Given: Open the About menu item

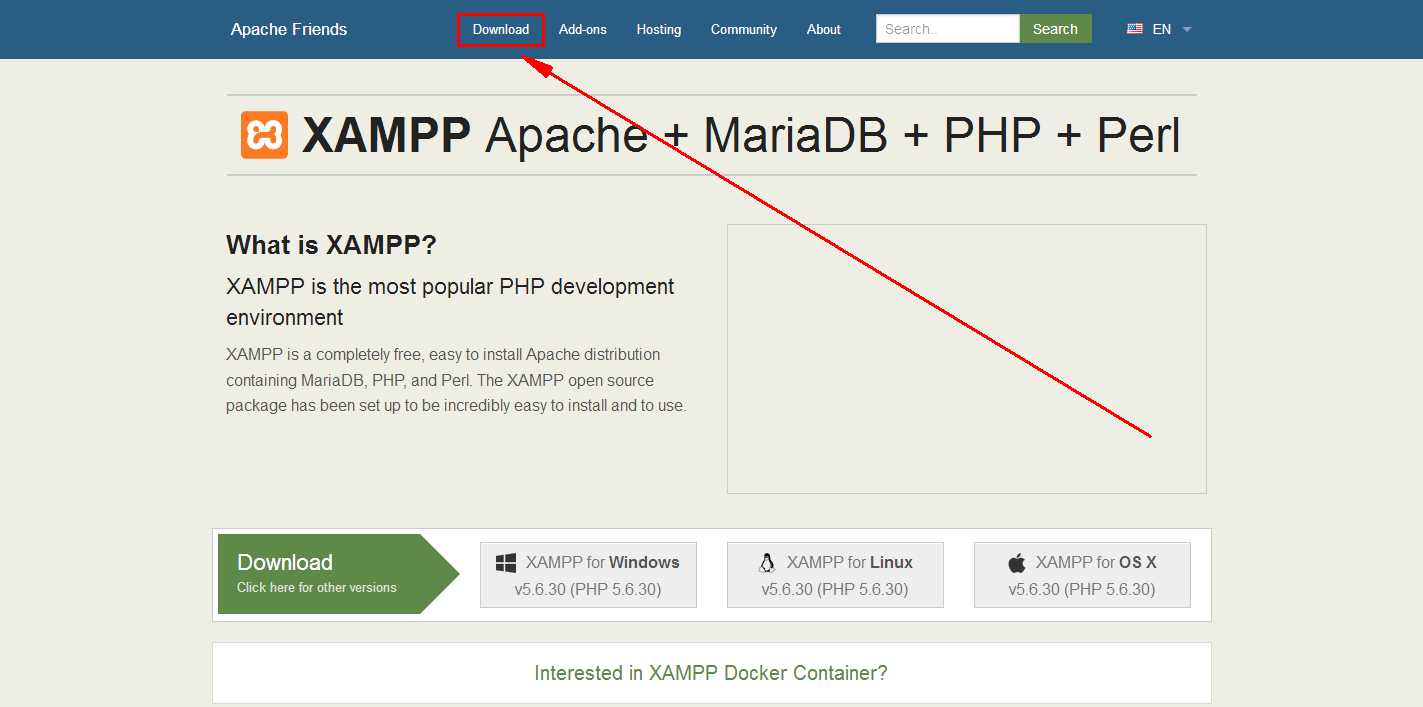Looking at the screenshot, I should pos(824,30).
